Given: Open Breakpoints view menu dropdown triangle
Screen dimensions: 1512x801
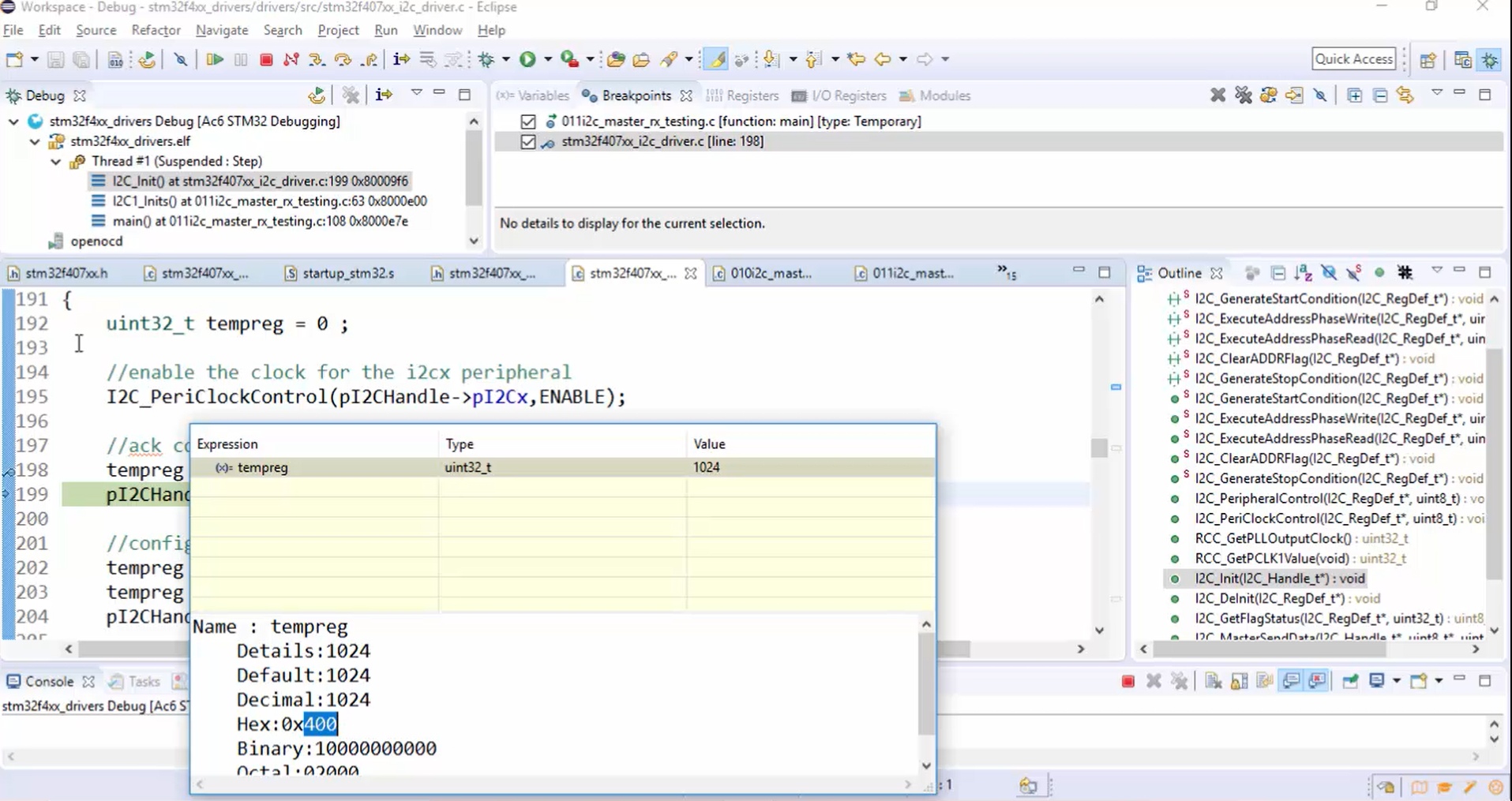Looking at the screenshot, I should (1437, 93).
